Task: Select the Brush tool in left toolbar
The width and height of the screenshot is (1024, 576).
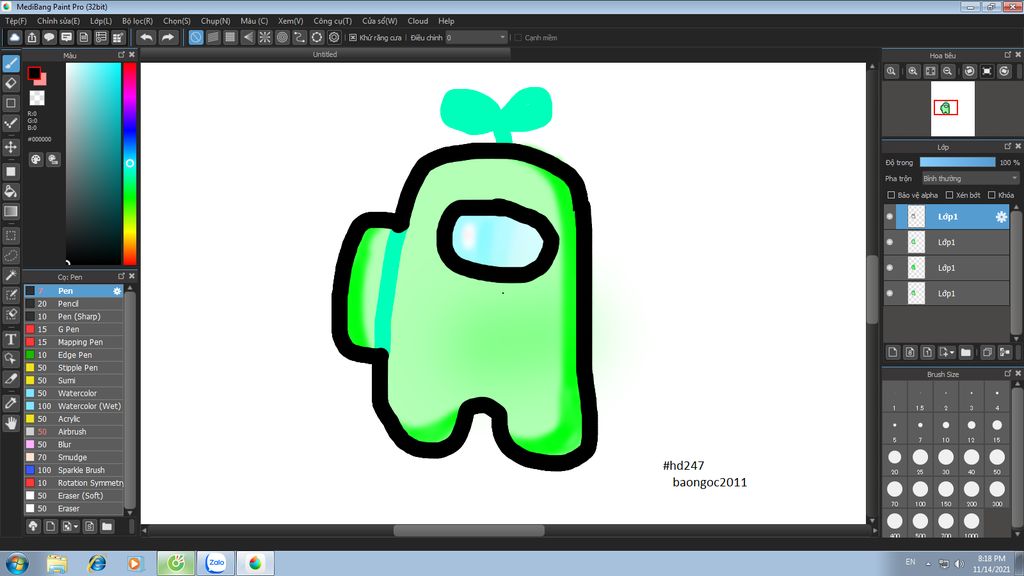Action: (11, 63)
